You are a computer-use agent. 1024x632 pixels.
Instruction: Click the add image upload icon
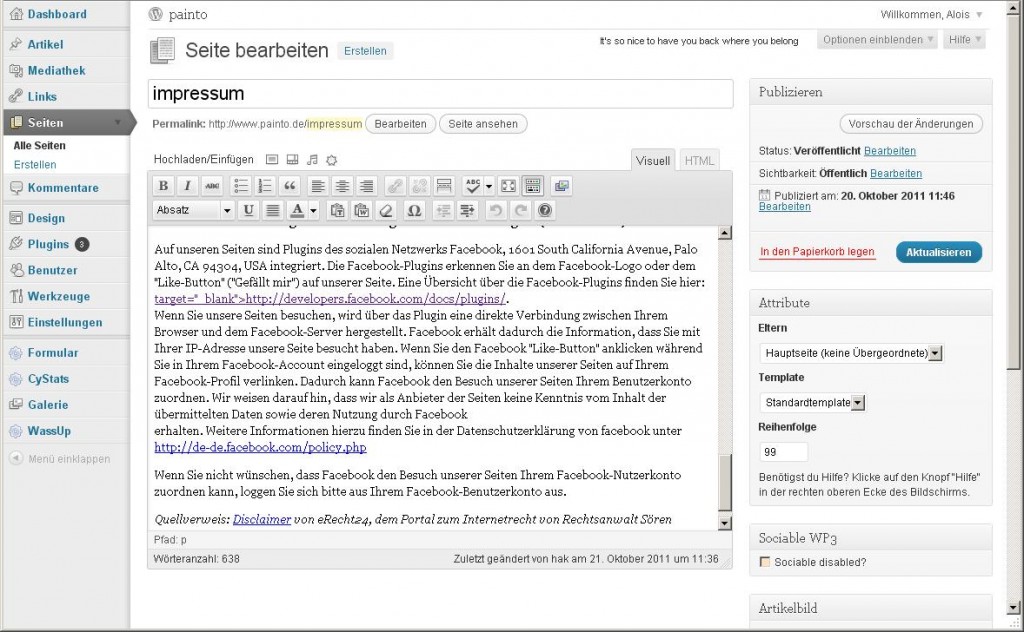[272, 159]
